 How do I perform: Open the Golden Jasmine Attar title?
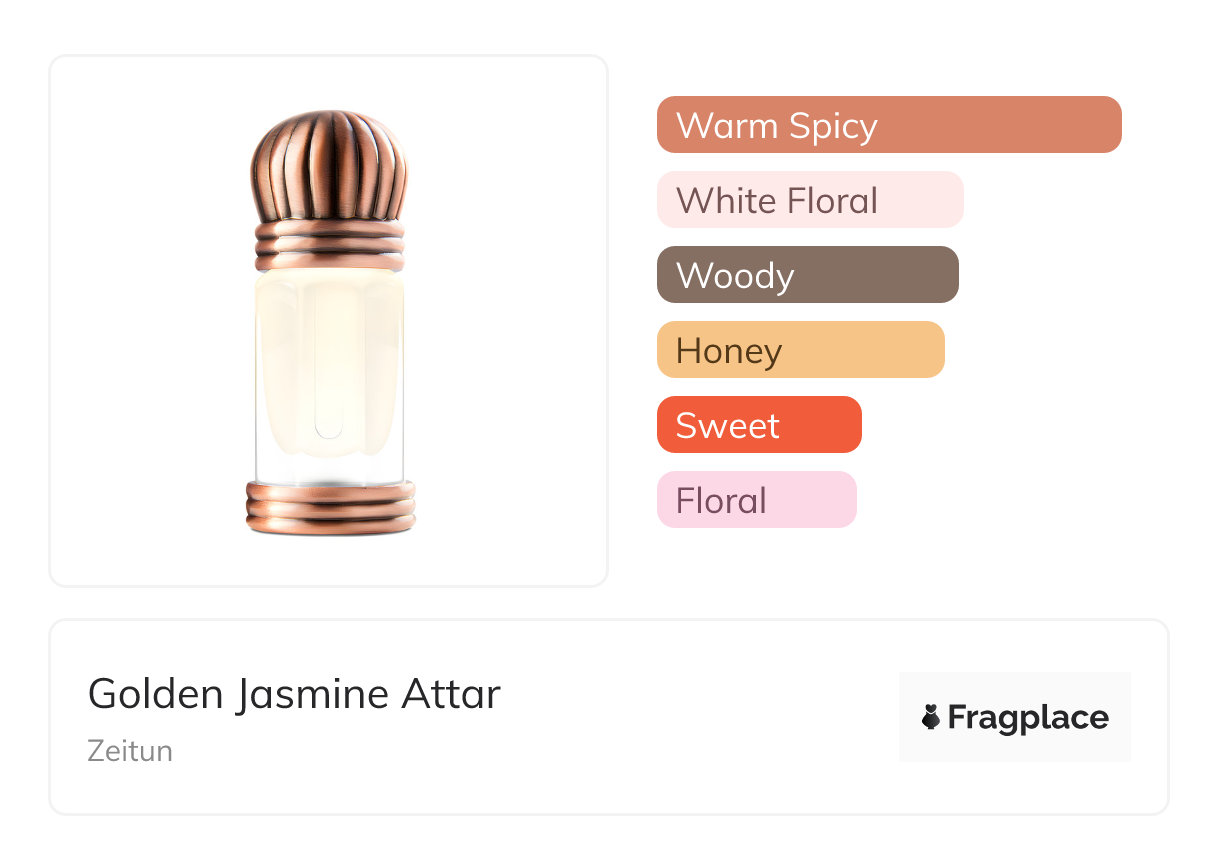coord(294,693)
